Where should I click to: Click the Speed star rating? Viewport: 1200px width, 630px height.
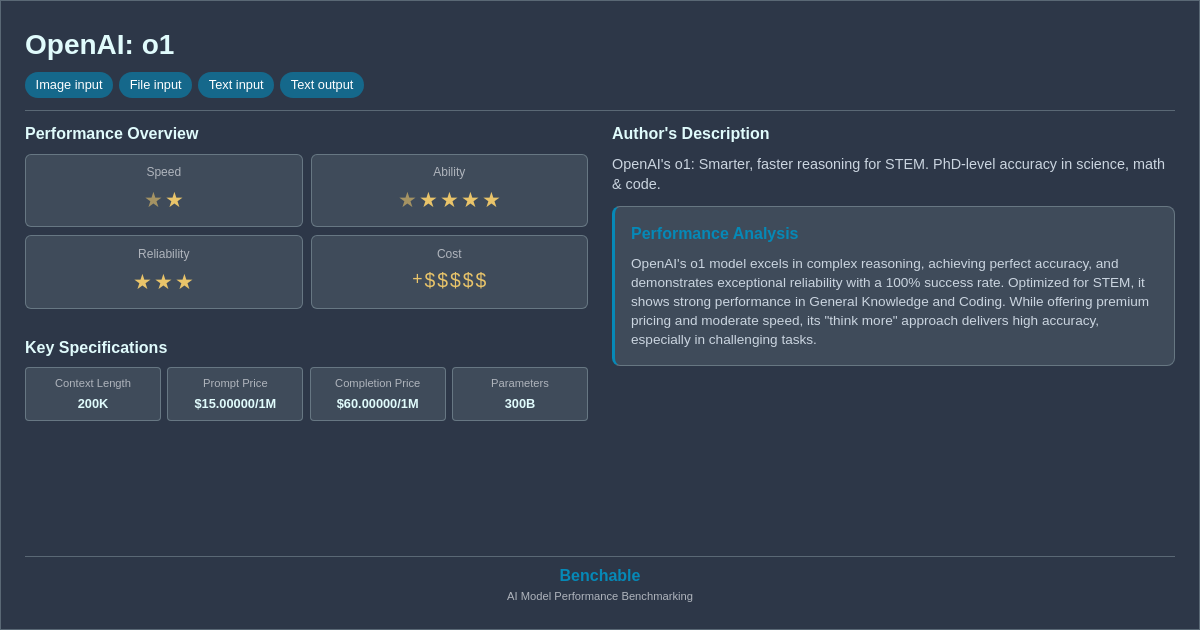[164, 199]
